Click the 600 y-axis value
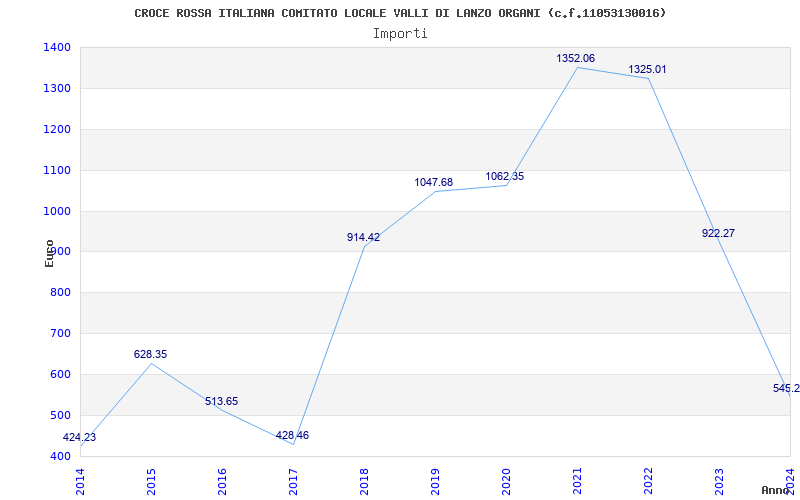This screenshot has width=800, height=500. click(61, 374)
